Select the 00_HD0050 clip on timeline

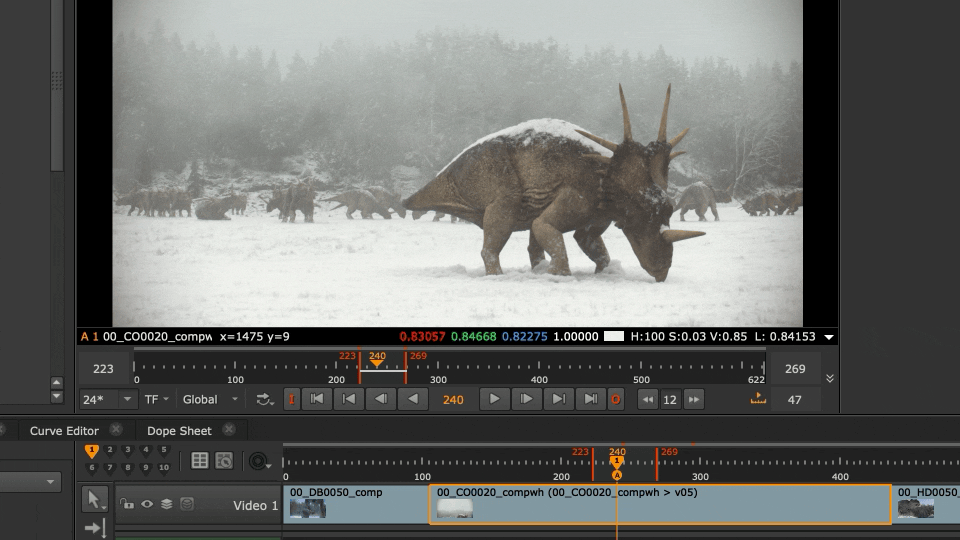[926, 504]
